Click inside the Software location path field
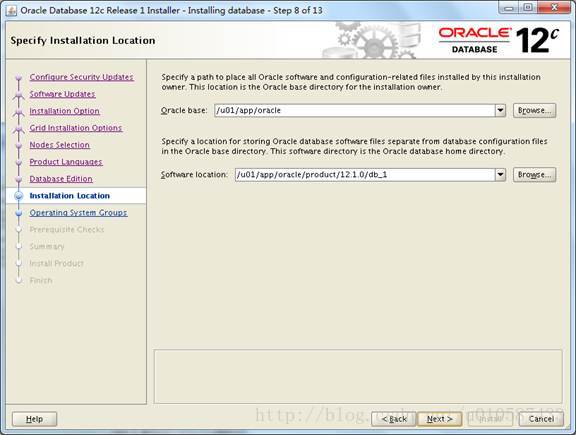 (x=365, y=175)
